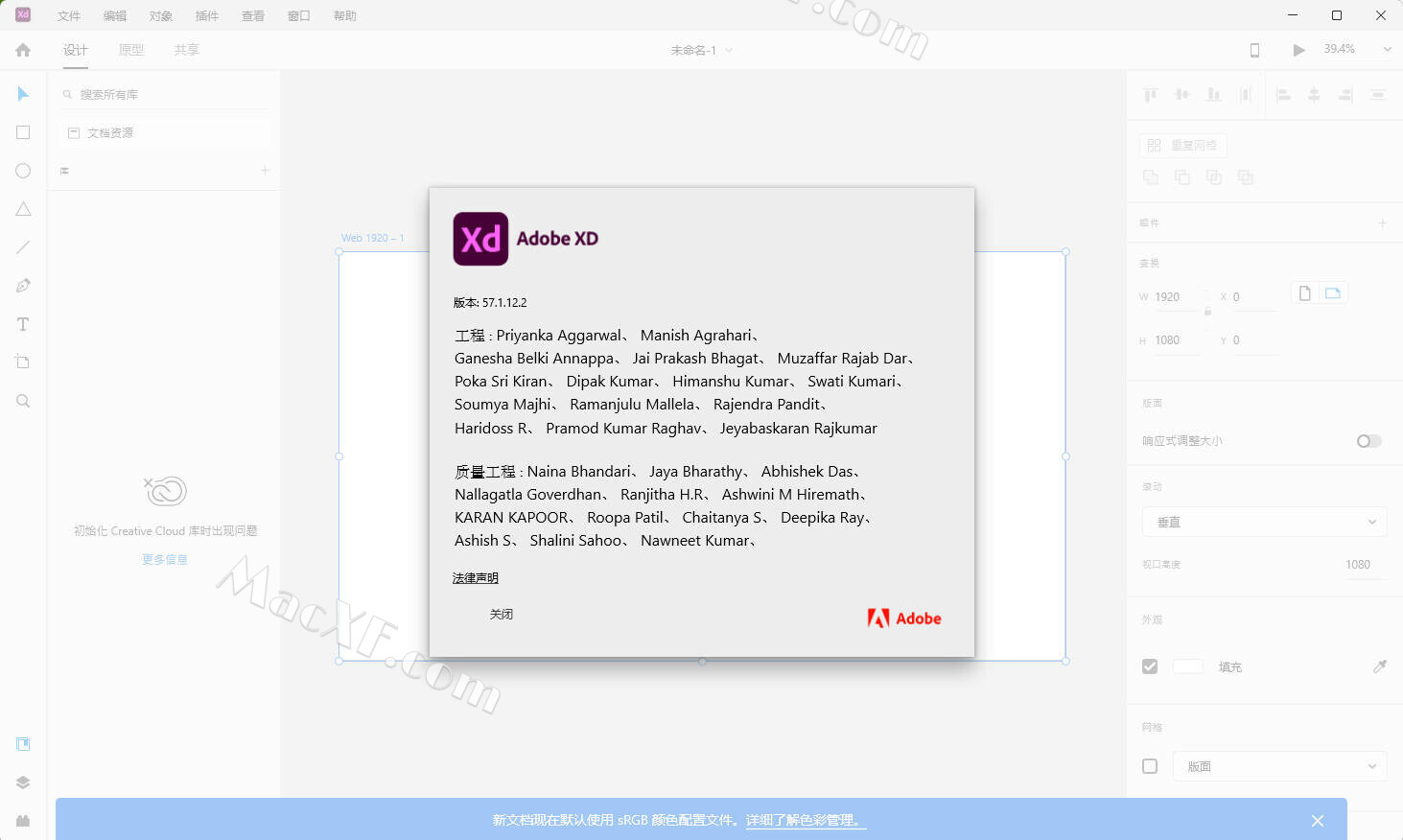Add a component with plus icon
This screenshot has width=1403, height=840.
click(x=1383, y=222)
